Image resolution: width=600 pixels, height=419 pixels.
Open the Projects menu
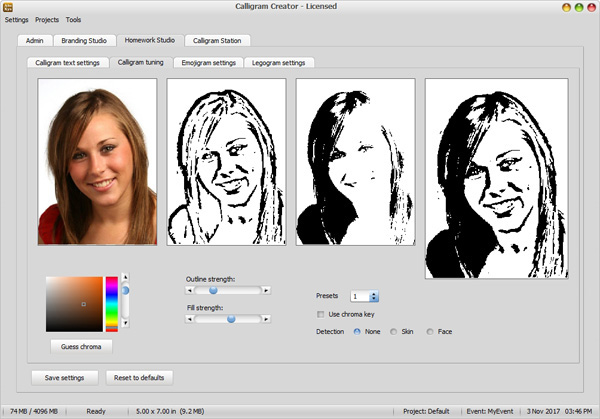click(x=47, y=20)
